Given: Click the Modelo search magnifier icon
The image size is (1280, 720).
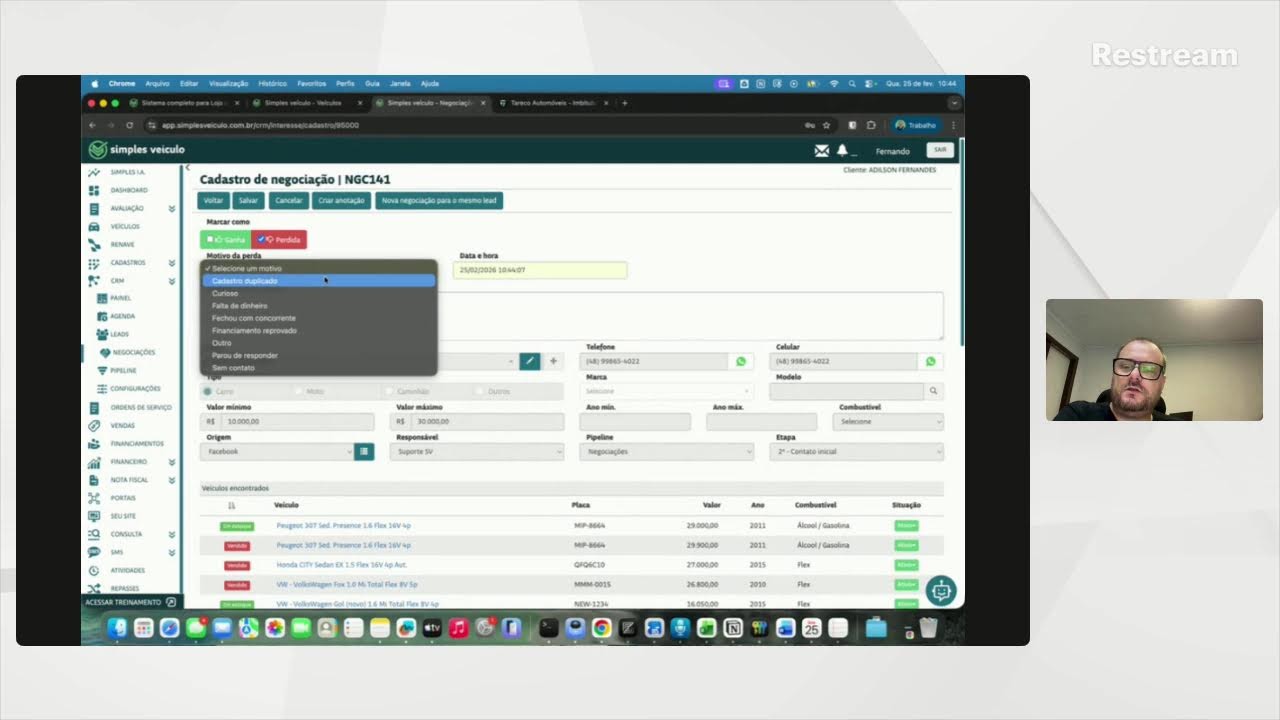Looking at the screenshot, I should tap(933, 391).
